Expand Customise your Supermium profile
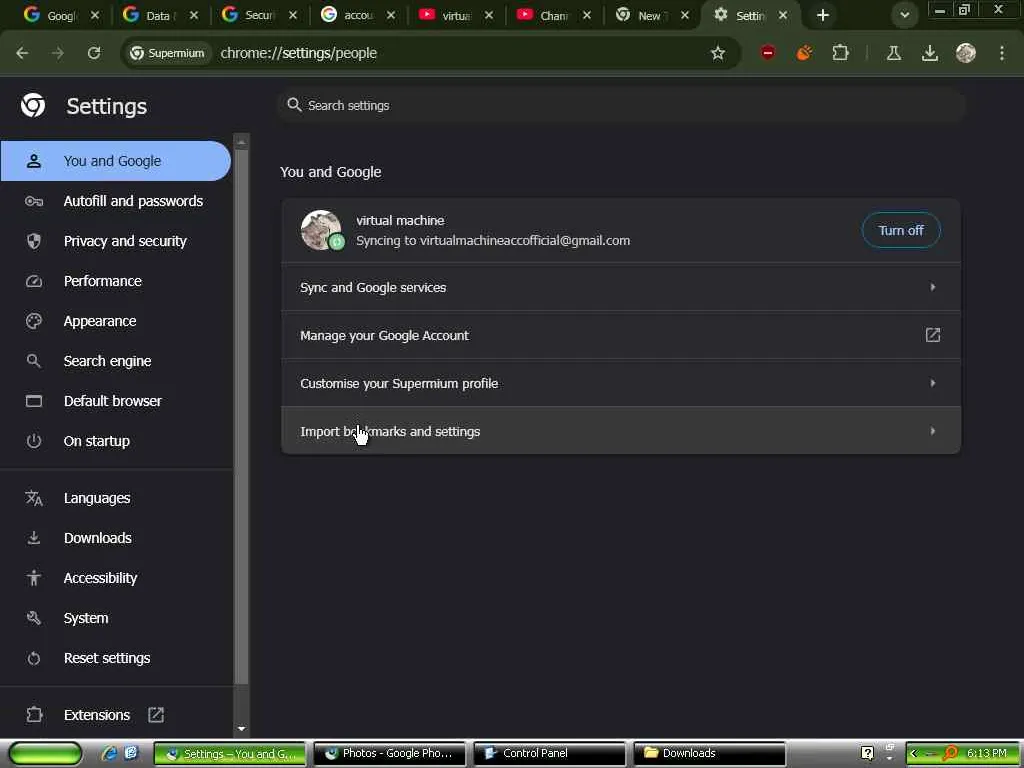 [x=620, y=383]
